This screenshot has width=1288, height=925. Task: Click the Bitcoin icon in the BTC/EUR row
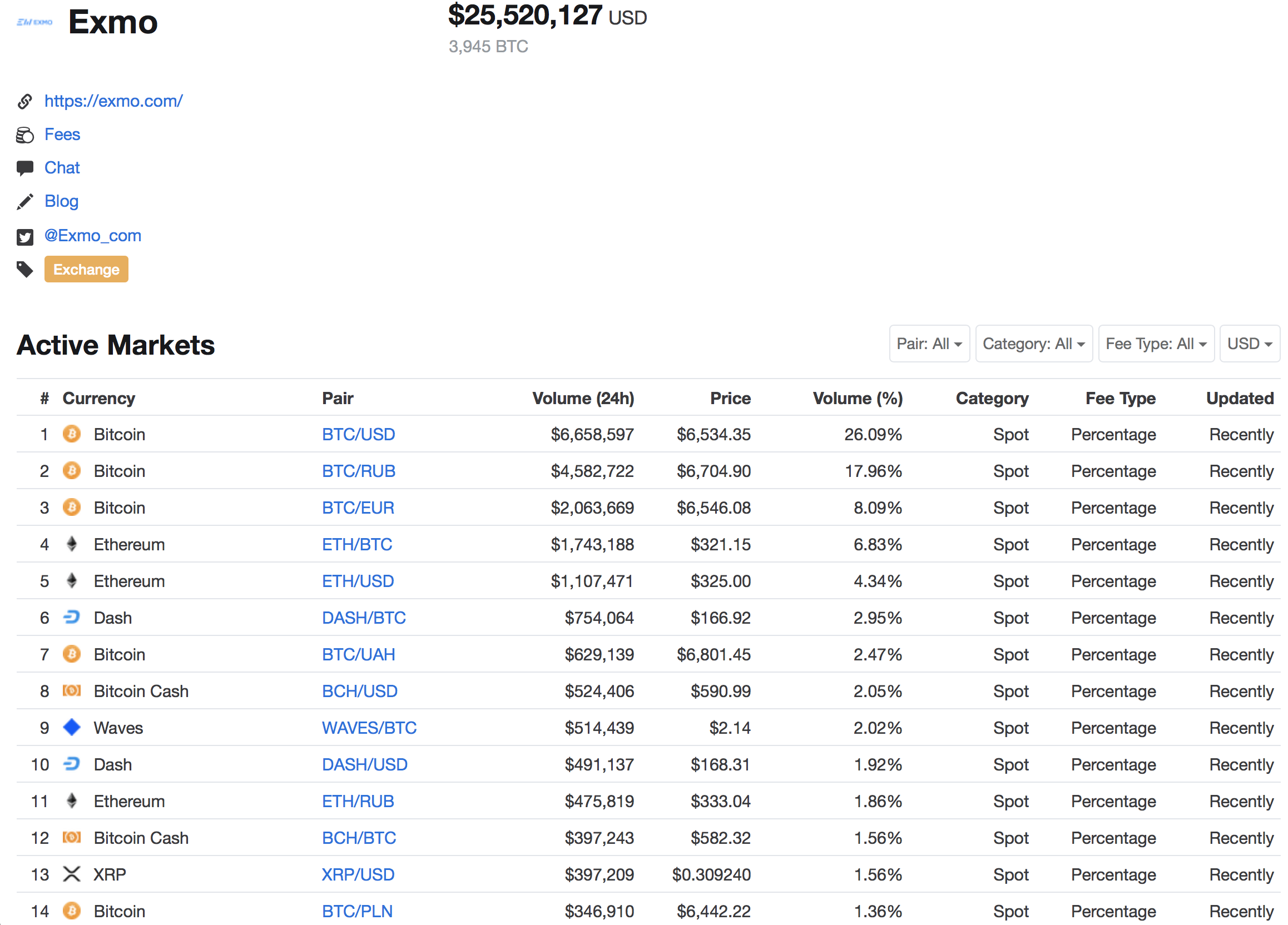coord(72,508)
